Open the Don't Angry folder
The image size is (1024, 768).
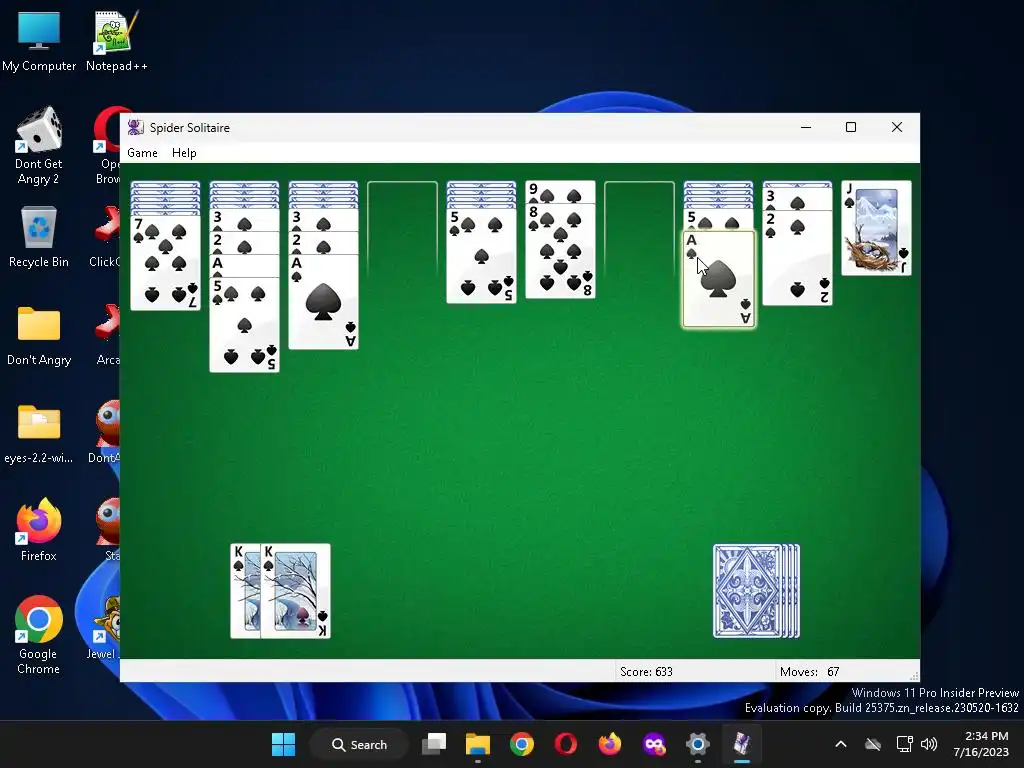pyautogui.click(x=39, y=334)
